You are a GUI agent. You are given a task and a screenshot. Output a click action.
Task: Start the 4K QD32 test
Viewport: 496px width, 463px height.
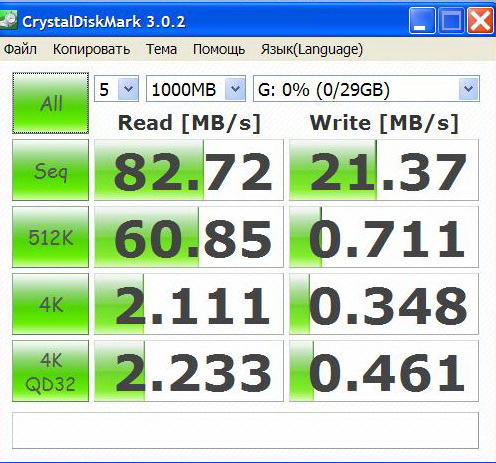50,371
